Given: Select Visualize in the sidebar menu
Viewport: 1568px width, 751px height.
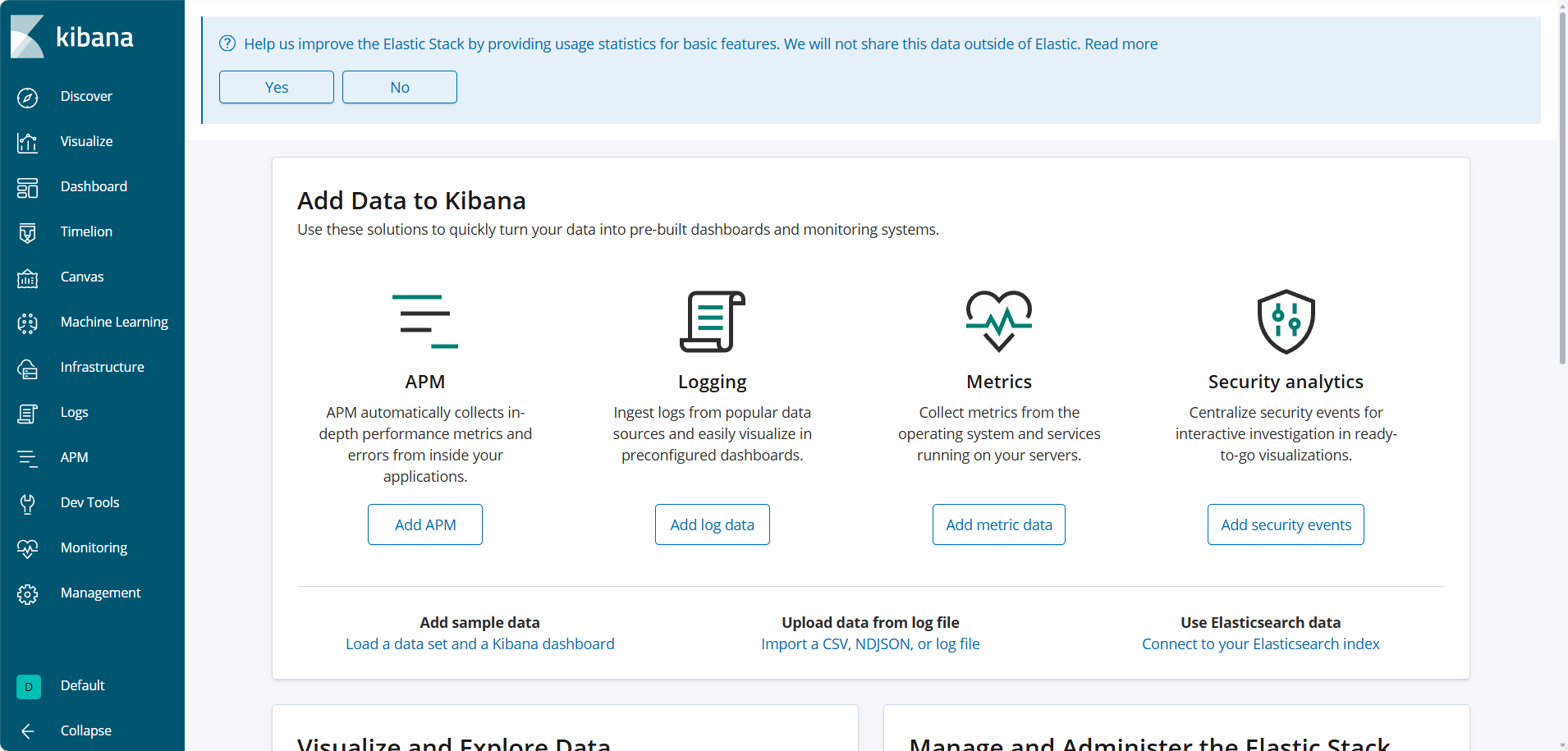Looking at the screenshot, I should click(86, 141).
